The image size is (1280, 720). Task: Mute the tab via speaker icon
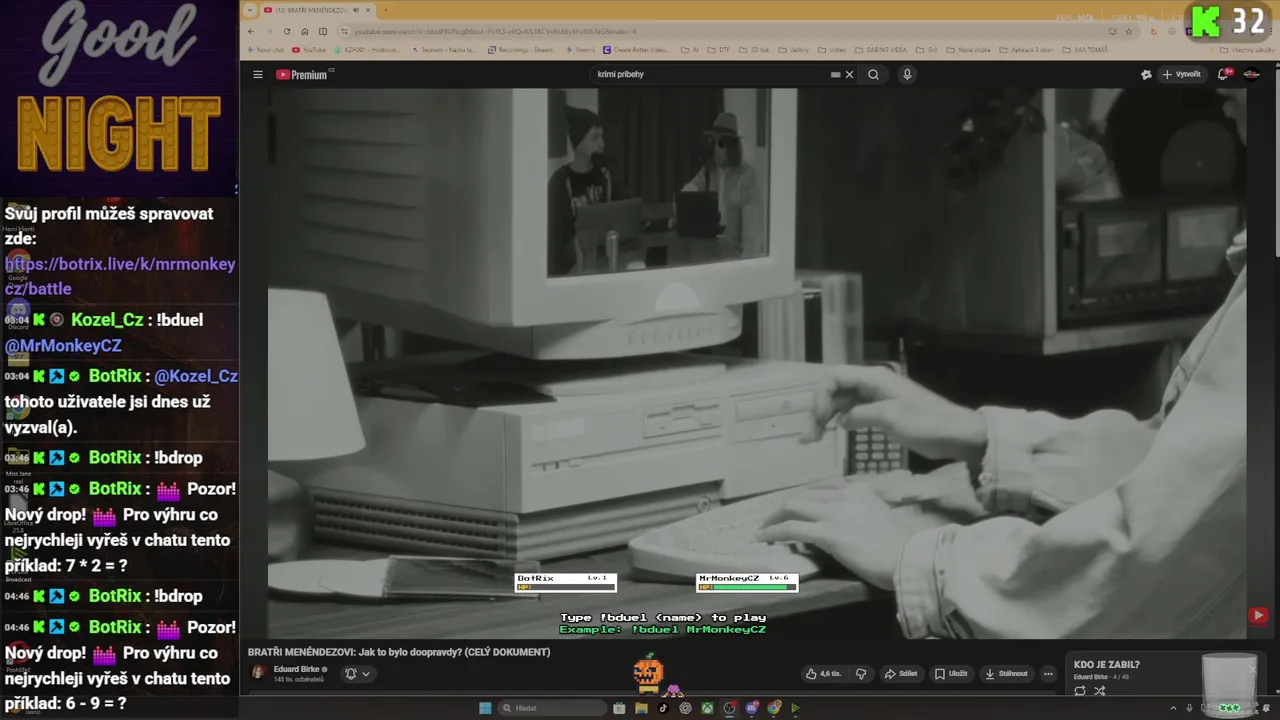point(356,10)
